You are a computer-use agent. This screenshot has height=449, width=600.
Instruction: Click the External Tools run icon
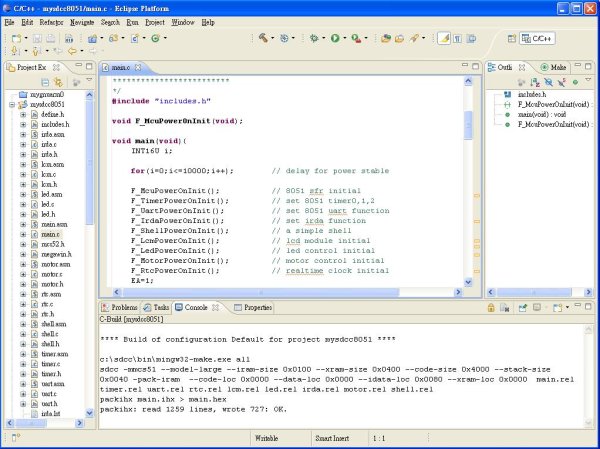coord(356,38)
